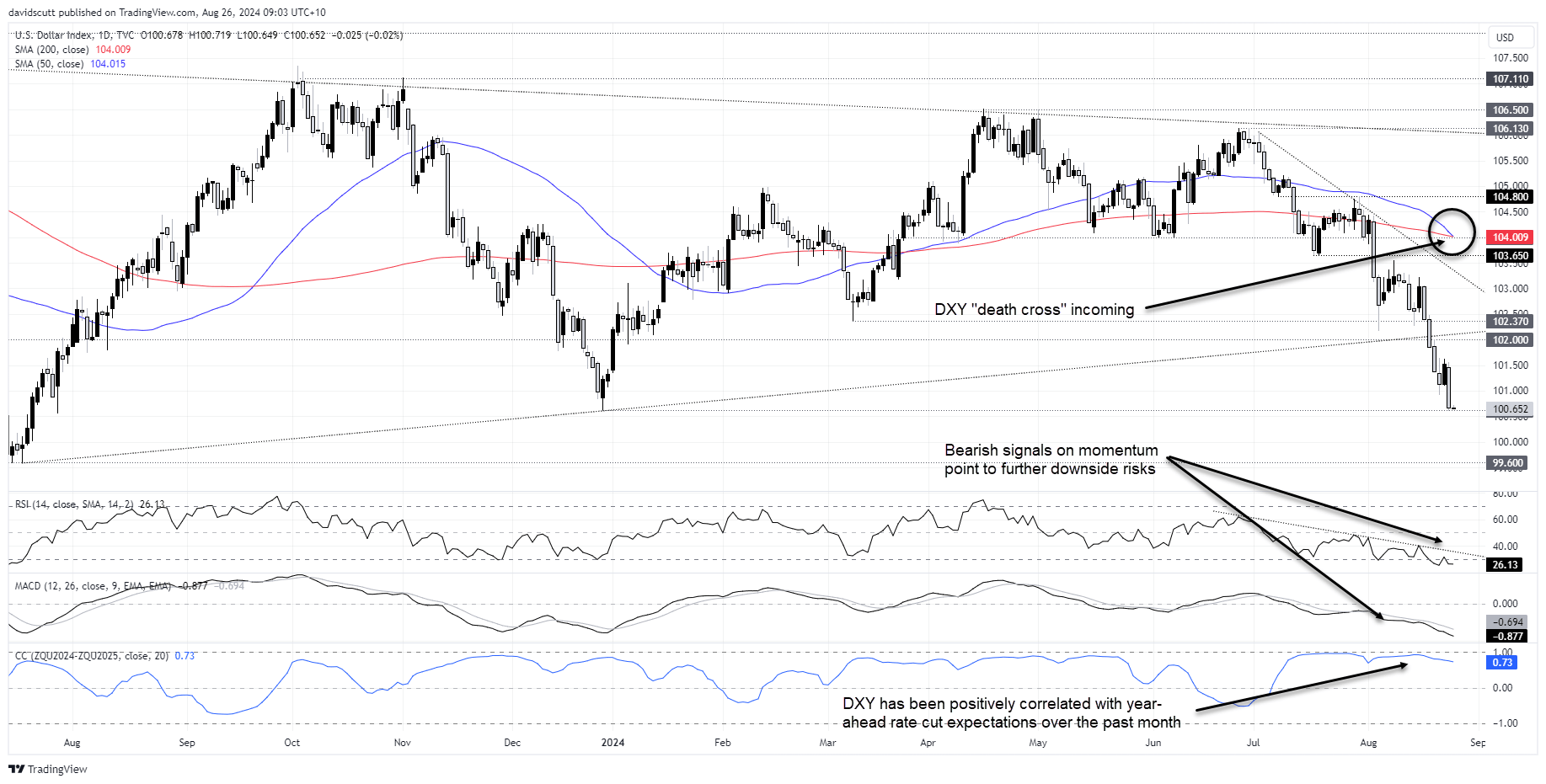Click the Jun label on time axis
This screenshot has width=1546, height=784.
click(1153, 743)
